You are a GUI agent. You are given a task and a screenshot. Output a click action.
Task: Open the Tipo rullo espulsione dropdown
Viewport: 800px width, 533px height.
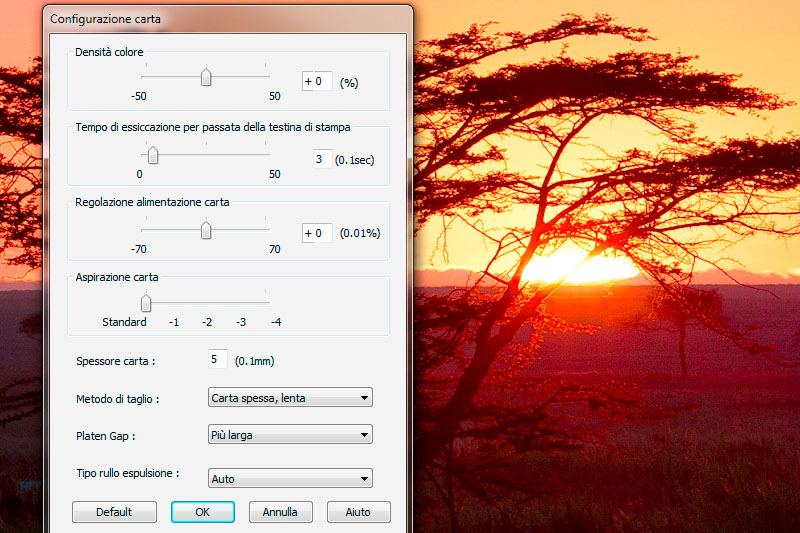coord(290,478)
